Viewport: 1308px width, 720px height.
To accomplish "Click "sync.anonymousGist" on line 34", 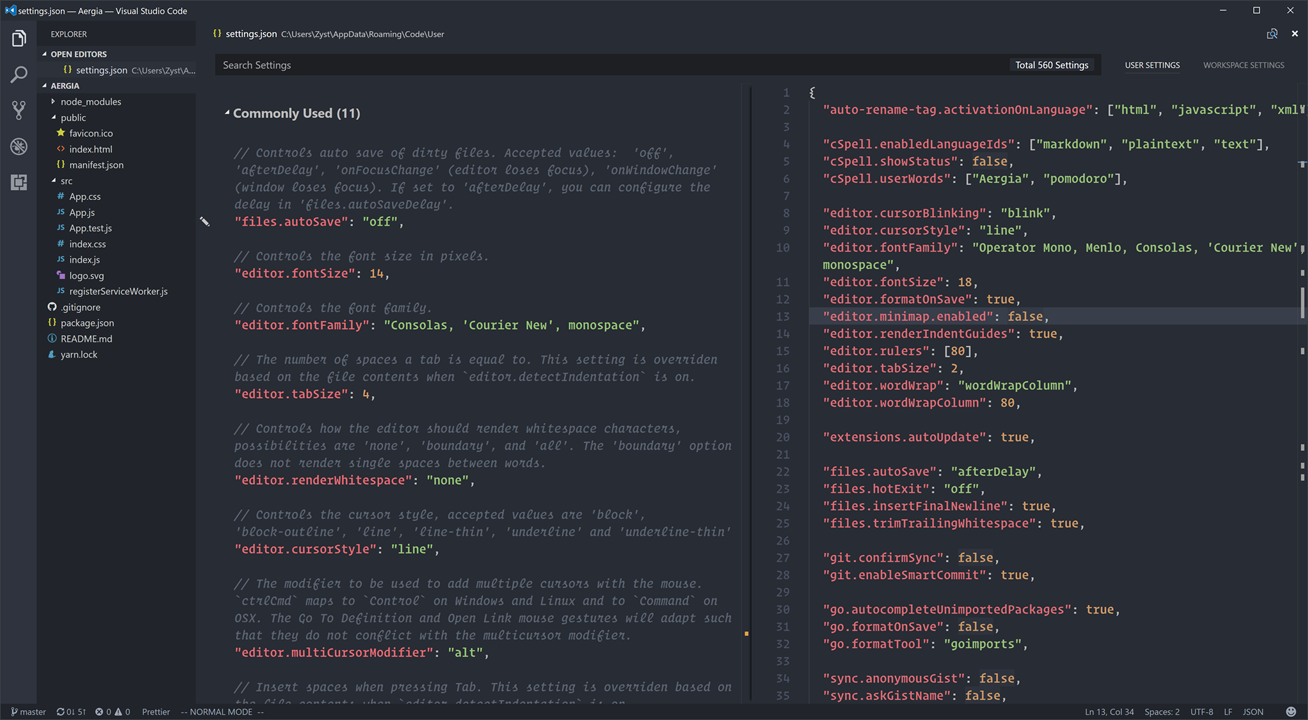I will (894, 678).
